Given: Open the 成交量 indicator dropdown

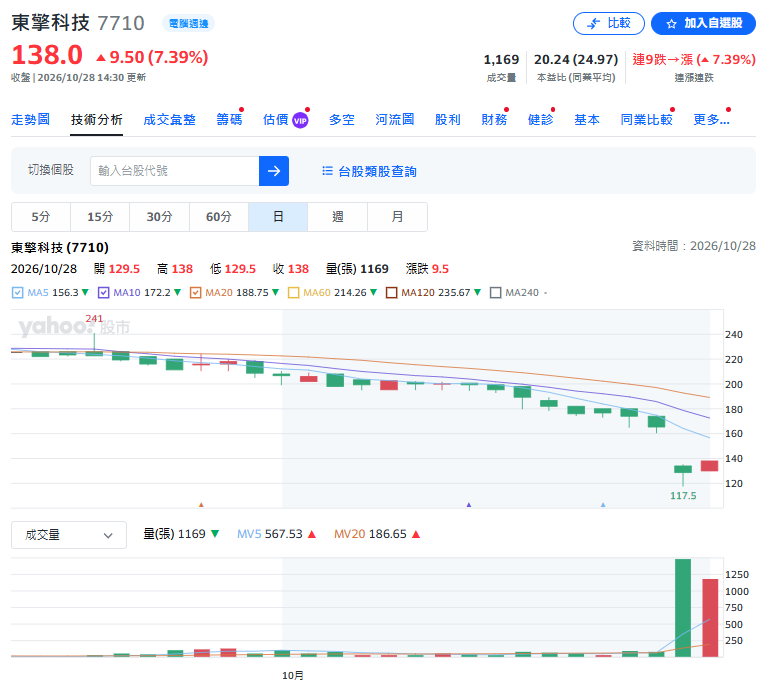Looking at the screenshot, I should [x=69, y=535].
